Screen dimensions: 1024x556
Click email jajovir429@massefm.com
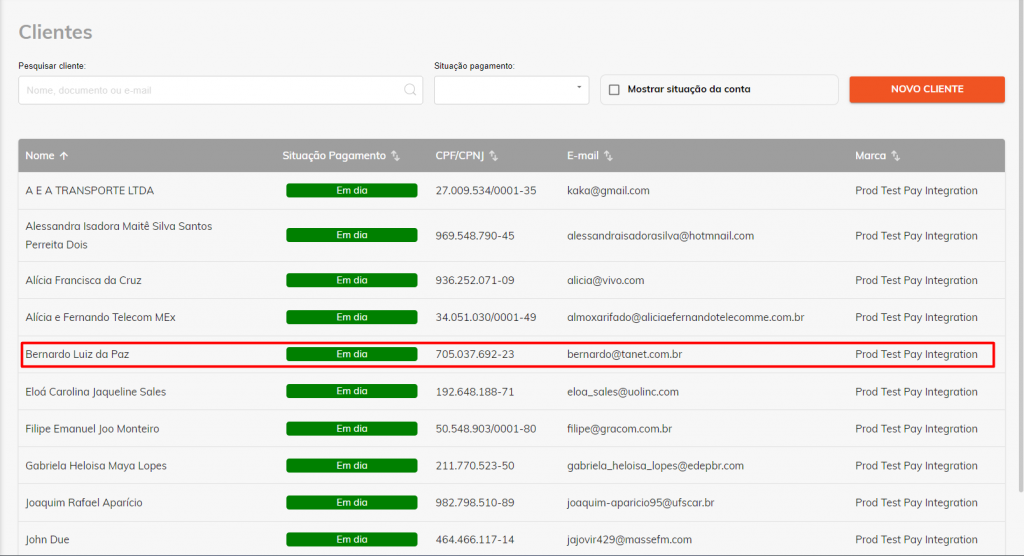(630, 540)
